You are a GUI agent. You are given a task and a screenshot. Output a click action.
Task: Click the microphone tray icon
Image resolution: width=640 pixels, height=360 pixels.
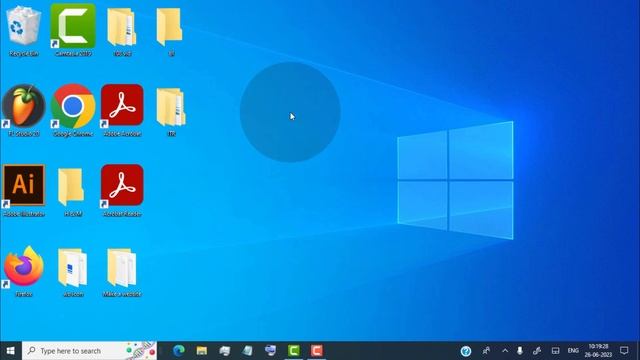coord(520,351)
